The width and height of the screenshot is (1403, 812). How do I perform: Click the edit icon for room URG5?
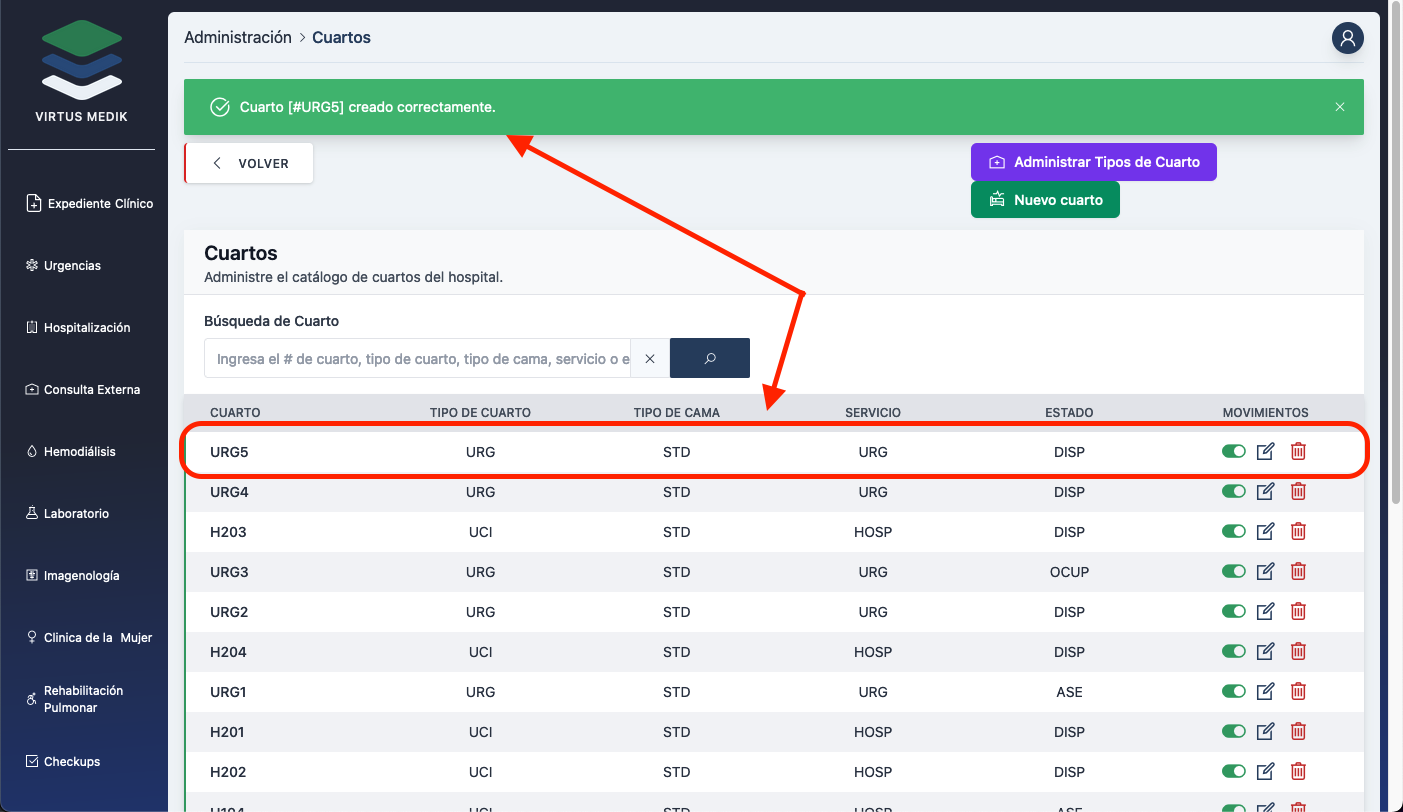point(1265,452)
